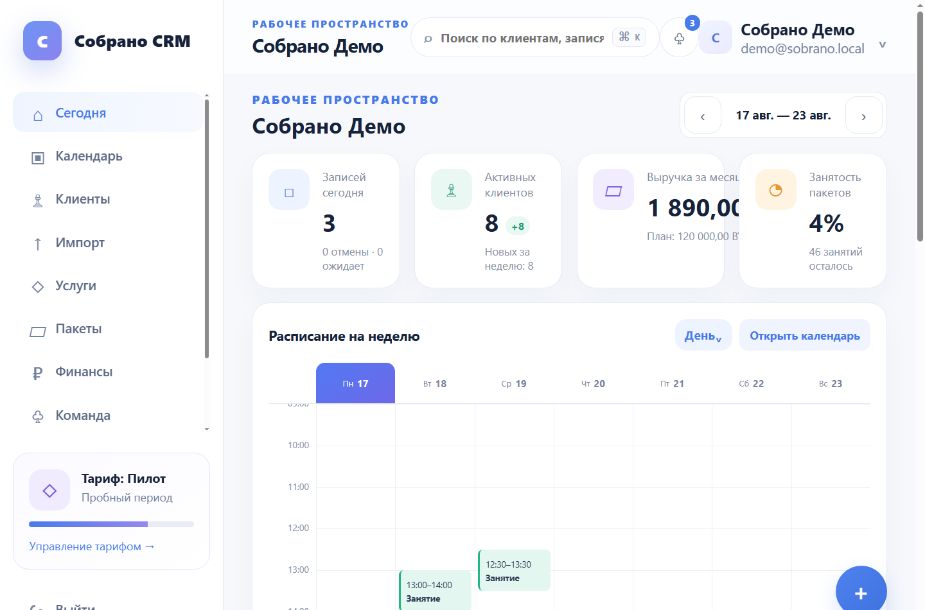Screen dimensions: 925x610
Task: Focus the Поиск по клиентам search field
Action: click(x=534, y=38)
